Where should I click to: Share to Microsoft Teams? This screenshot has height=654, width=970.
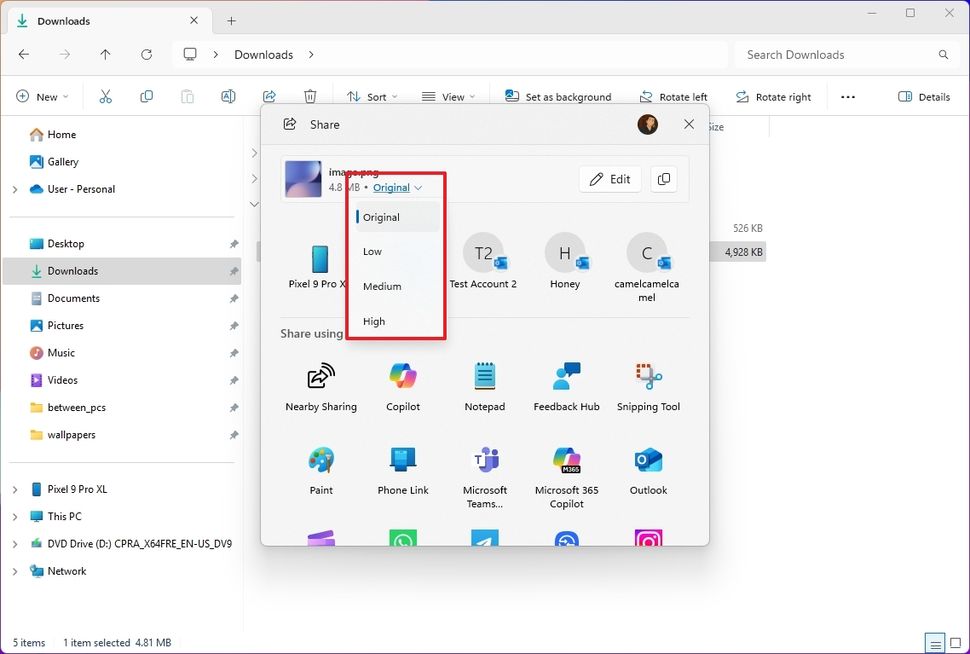(484, 470)
